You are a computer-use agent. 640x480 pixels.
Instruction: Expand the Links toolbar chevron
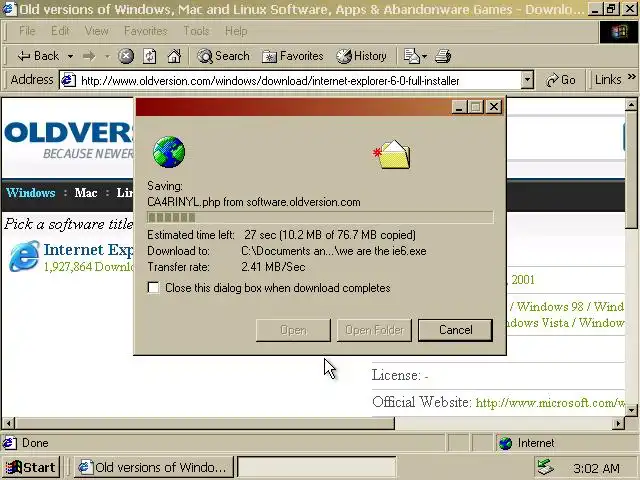pyautogui.click(x=632, y=77)
